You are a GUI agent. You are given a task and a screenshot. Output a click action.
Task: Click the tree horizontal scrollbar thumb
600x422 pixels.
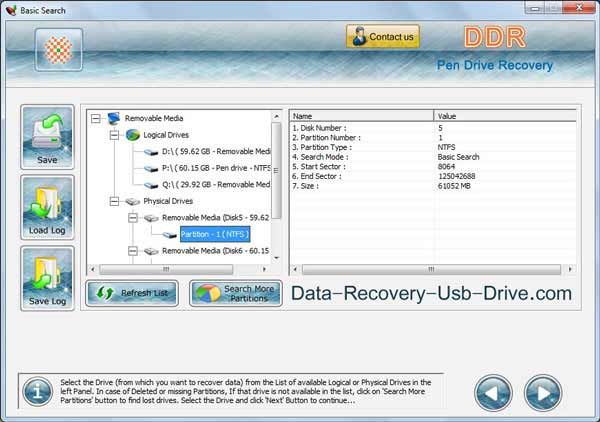166,269
